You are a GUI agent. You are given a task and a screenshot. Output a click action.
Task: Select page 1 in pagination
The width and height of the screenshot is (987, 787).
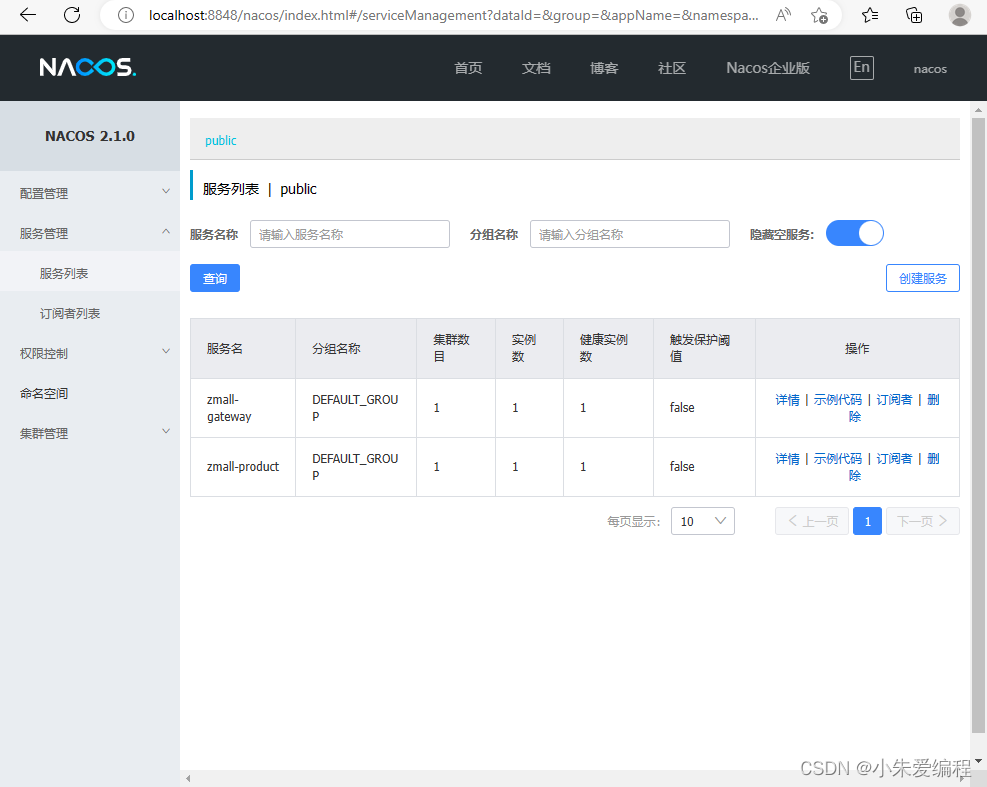point(867,521)
